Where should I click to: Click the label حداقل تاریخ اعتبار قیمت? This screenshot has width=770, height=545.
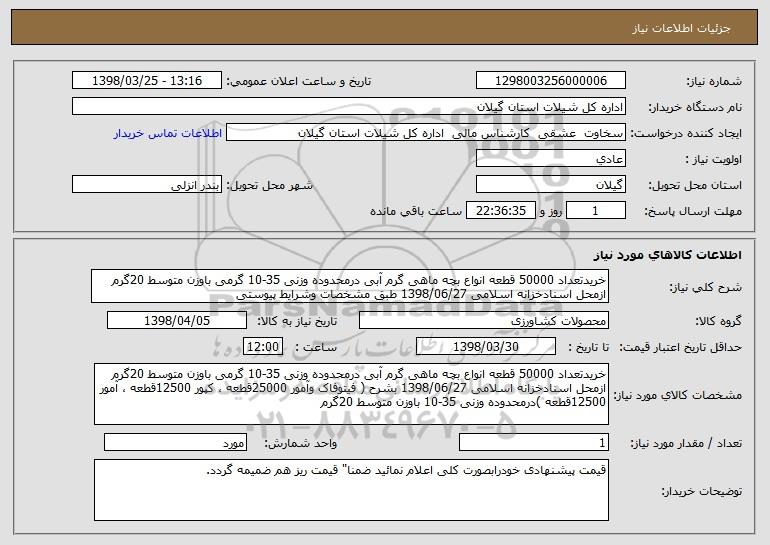tap(681, 348)
